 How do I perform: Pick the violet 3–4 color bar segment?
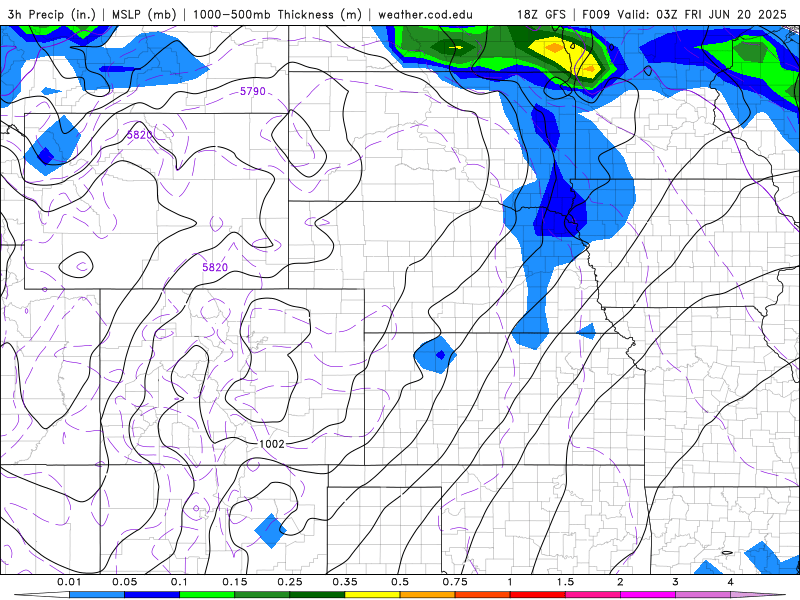tap(703, 595)
